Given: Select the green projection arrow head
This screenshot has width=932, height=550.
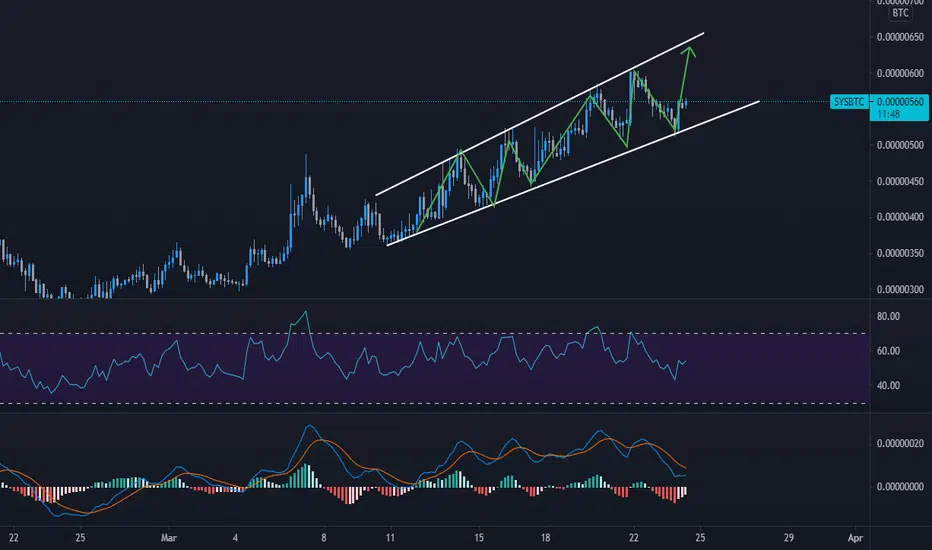Looking at the screenshot, I should (x=689, y=51).
